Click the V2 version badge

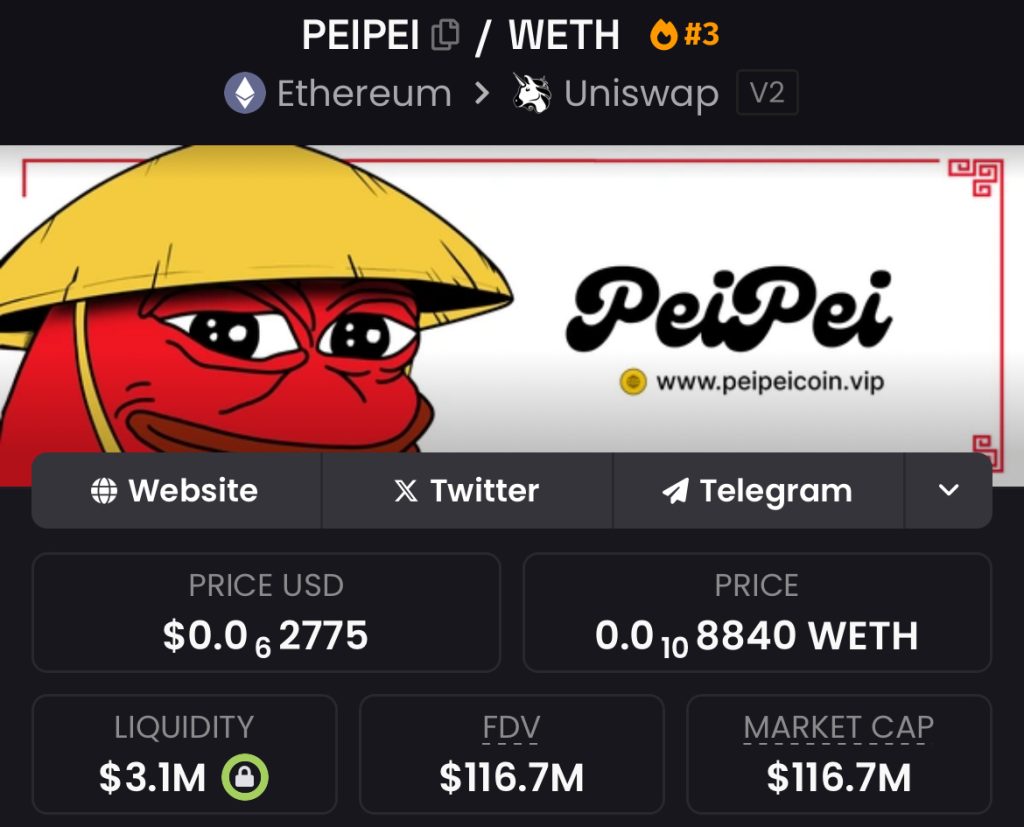[x=767, y=93]
